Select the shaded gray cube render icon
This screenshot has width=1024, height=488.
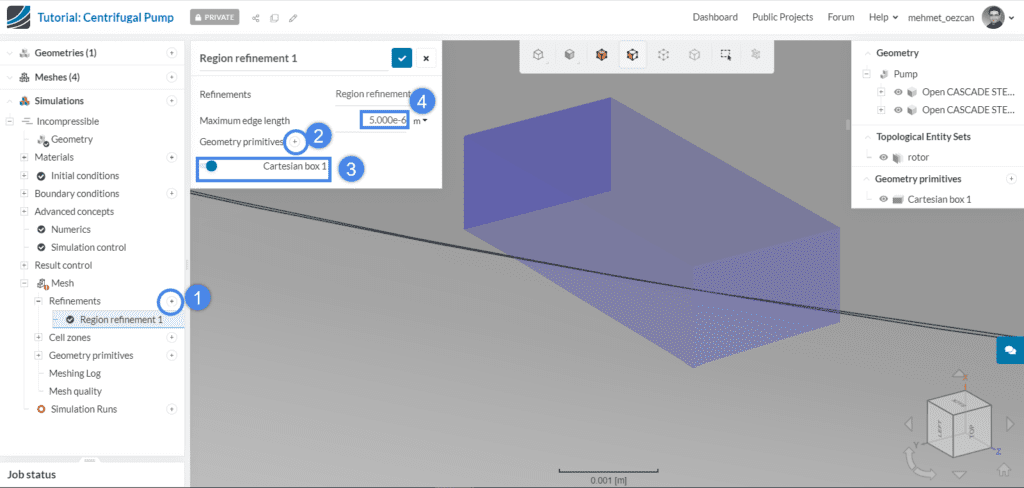[569, 56]
